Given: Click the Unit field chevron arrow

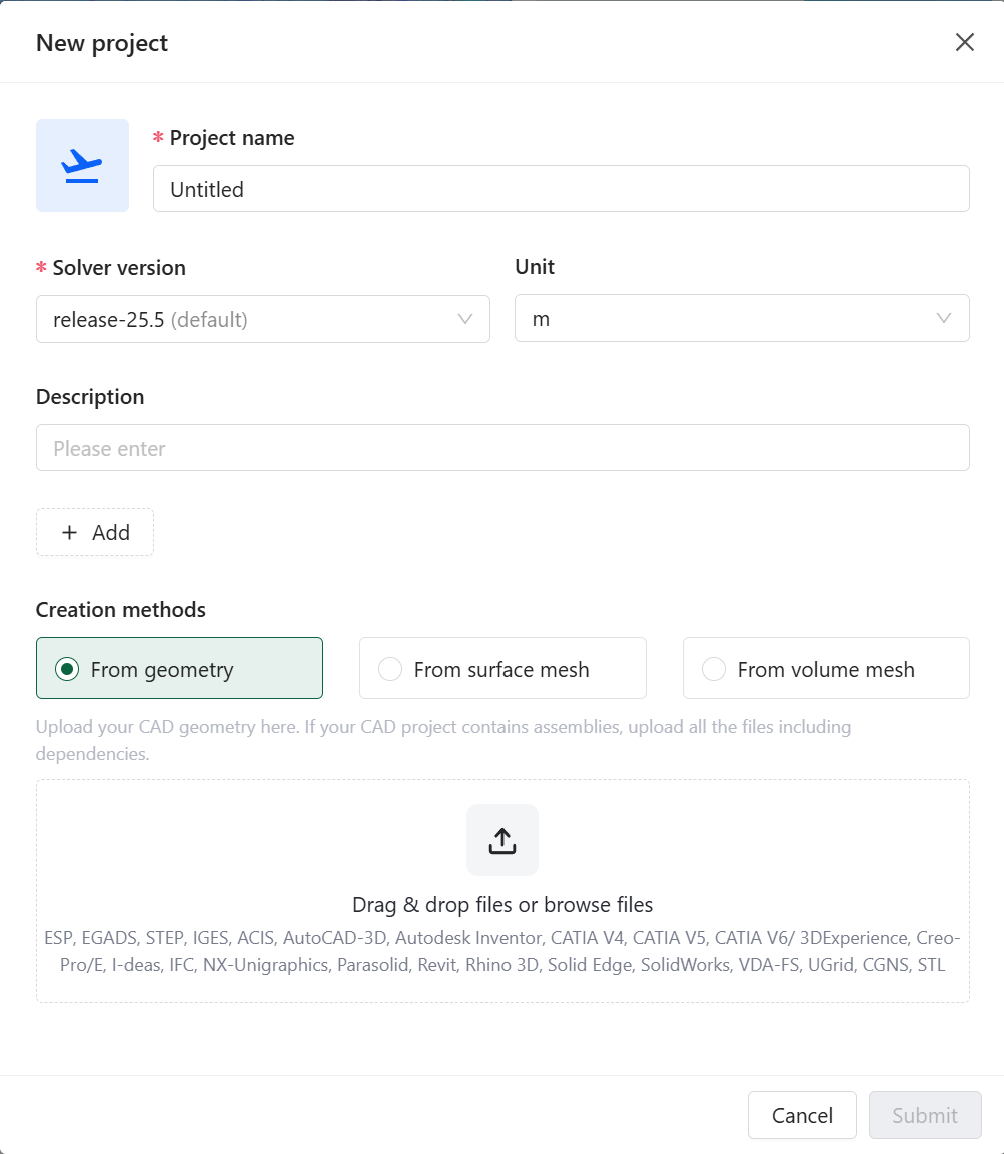Looking at the screenshot, I should pos(943,318).
